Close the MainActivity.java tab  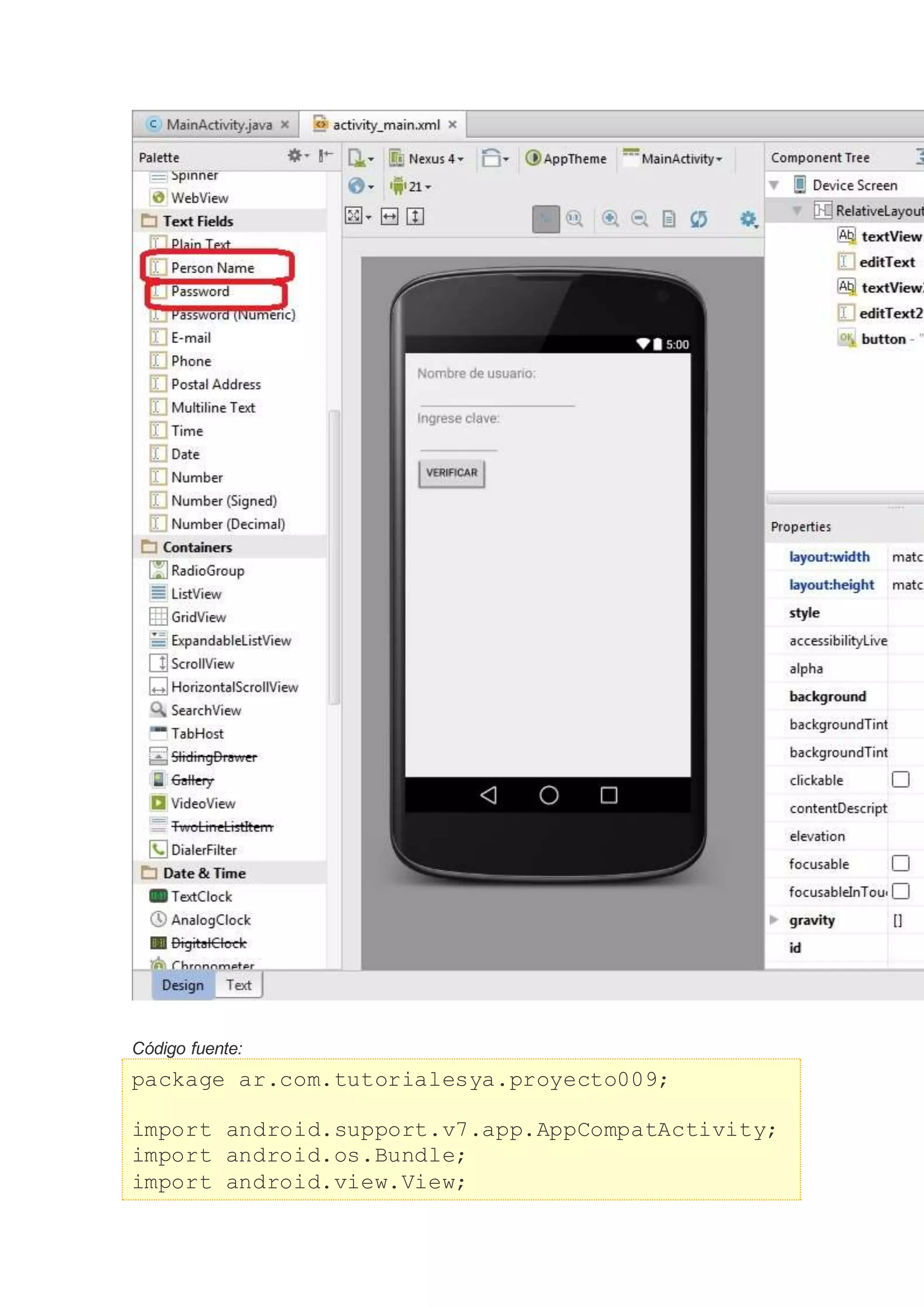point(285,125)
